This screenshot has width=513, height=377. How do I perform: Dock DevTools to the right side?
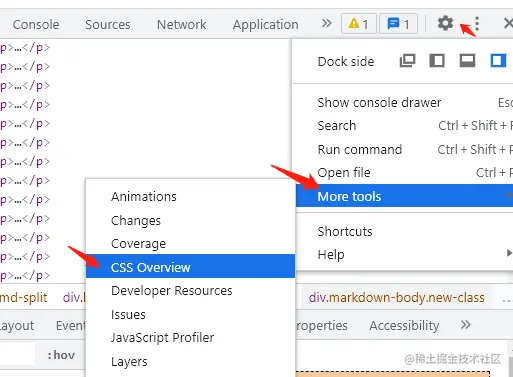(x=498, y=61)
